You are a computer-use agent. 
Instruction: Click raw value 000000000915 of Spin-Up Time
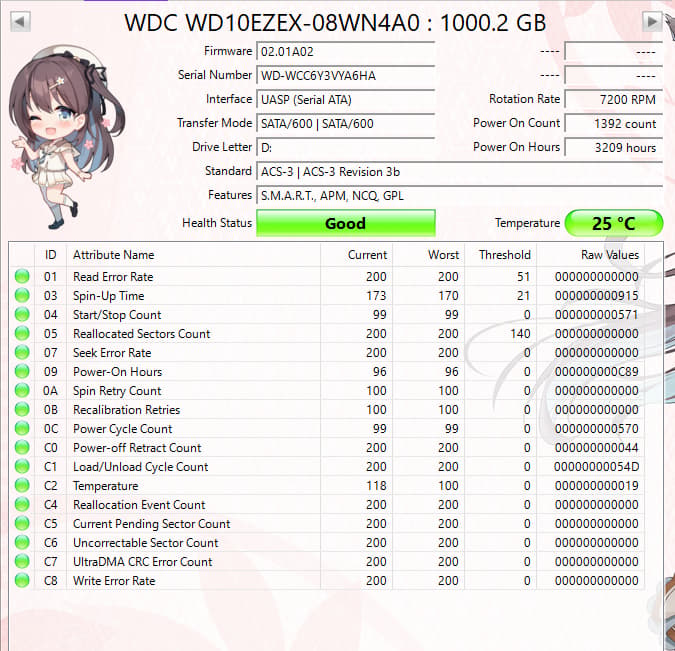(597, 296)
